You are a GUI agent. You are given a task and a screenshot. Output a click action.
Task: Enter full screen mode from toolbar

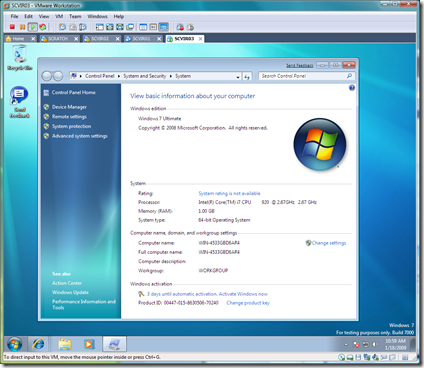coord(110,27)
